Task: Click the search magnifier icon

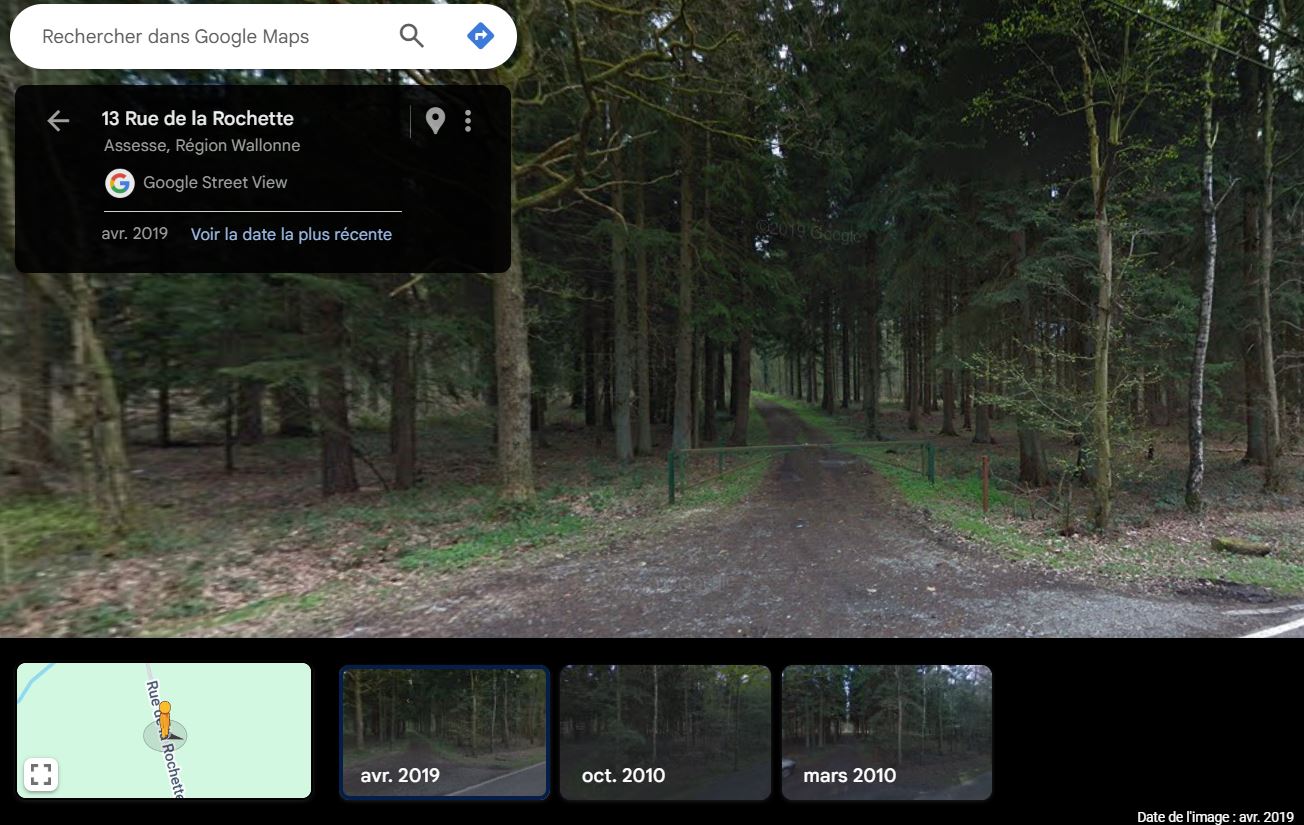Action: coord(411,36)
